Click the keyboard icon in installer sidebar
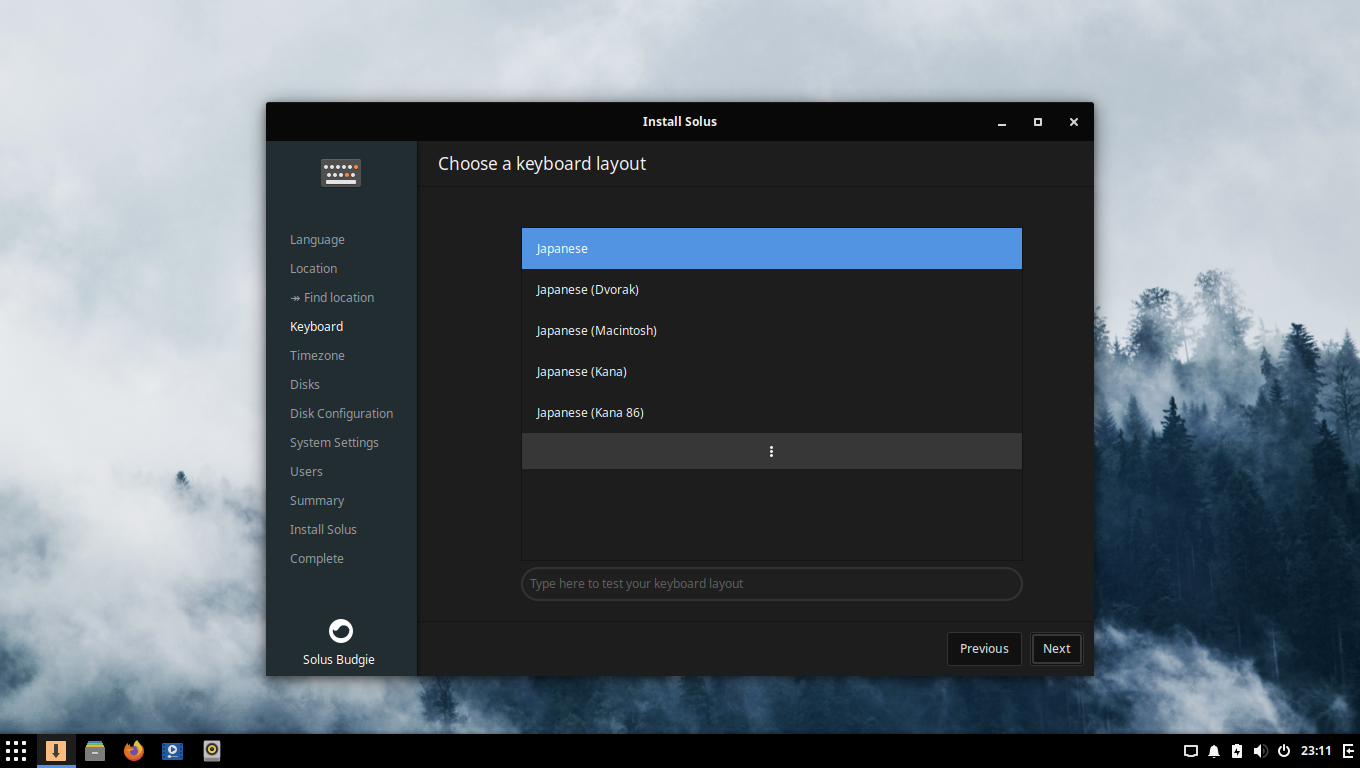 [341, 173]
